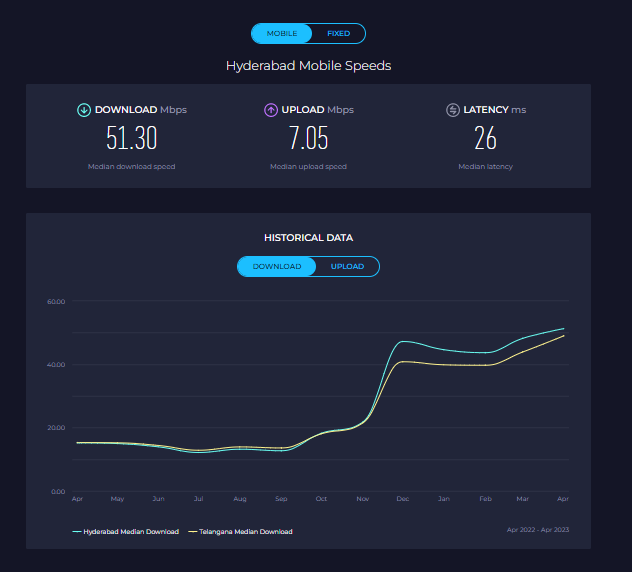Click the 26 median latency value

click(485, 138)
